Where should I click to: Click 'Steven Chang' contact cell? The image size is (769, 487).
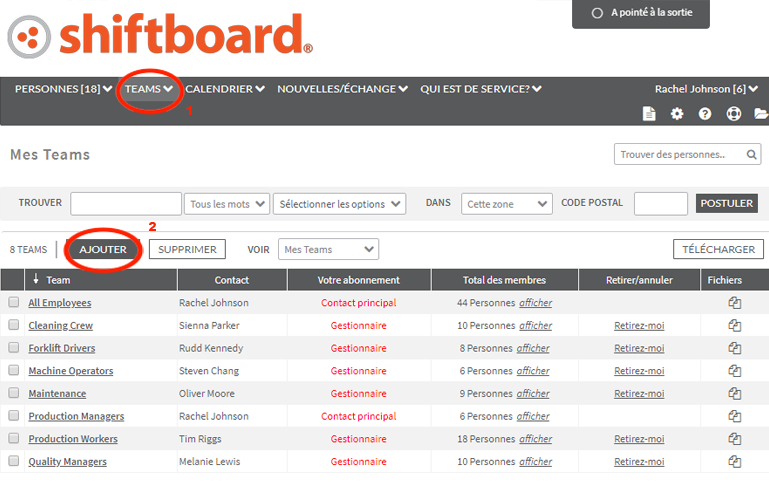209,371
